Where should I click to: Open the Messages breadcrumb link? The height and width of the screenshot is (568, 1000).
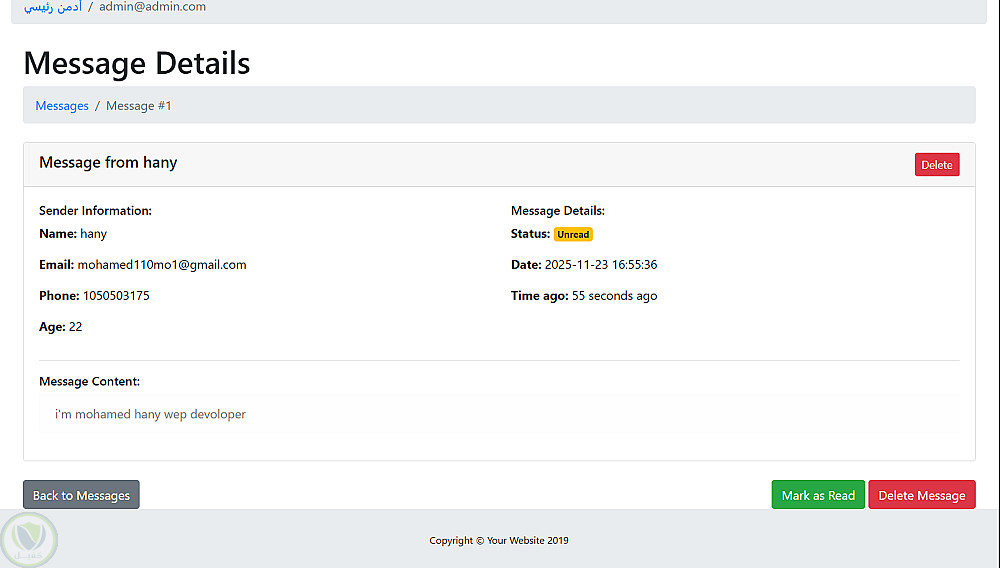tap(62, 106)
